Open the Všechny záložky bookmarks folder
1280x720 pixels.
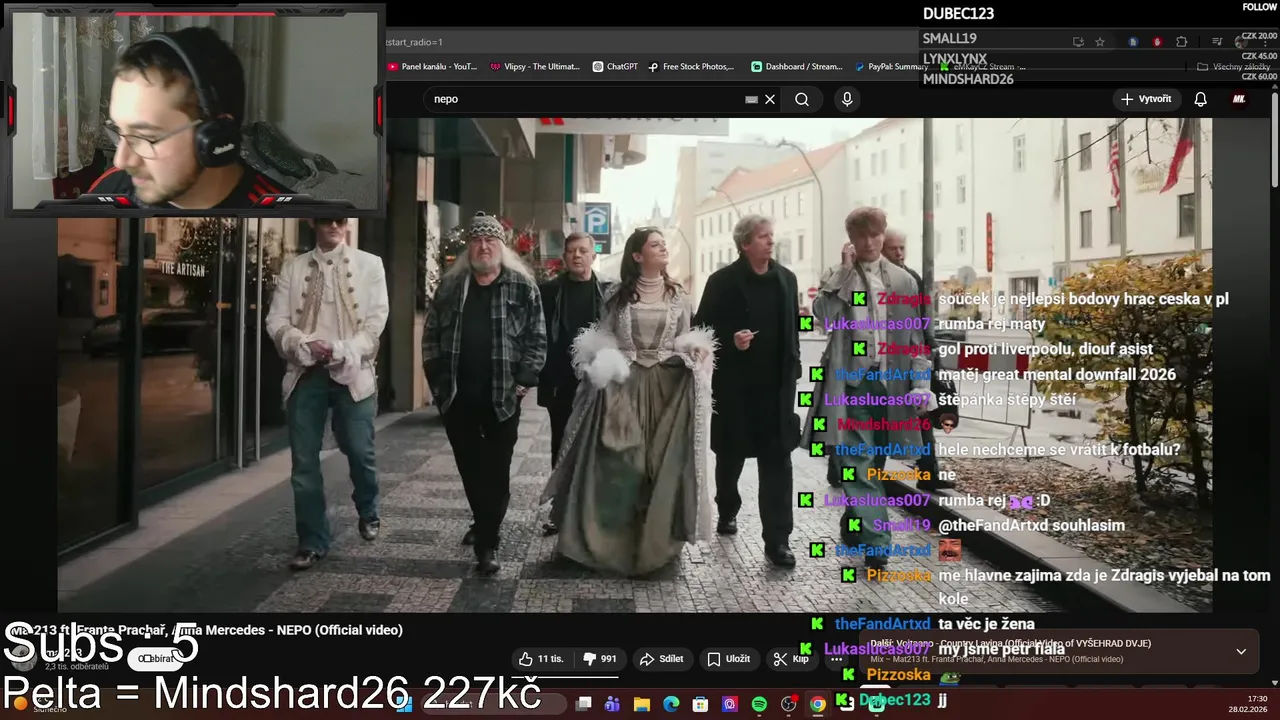(1233, 67)
